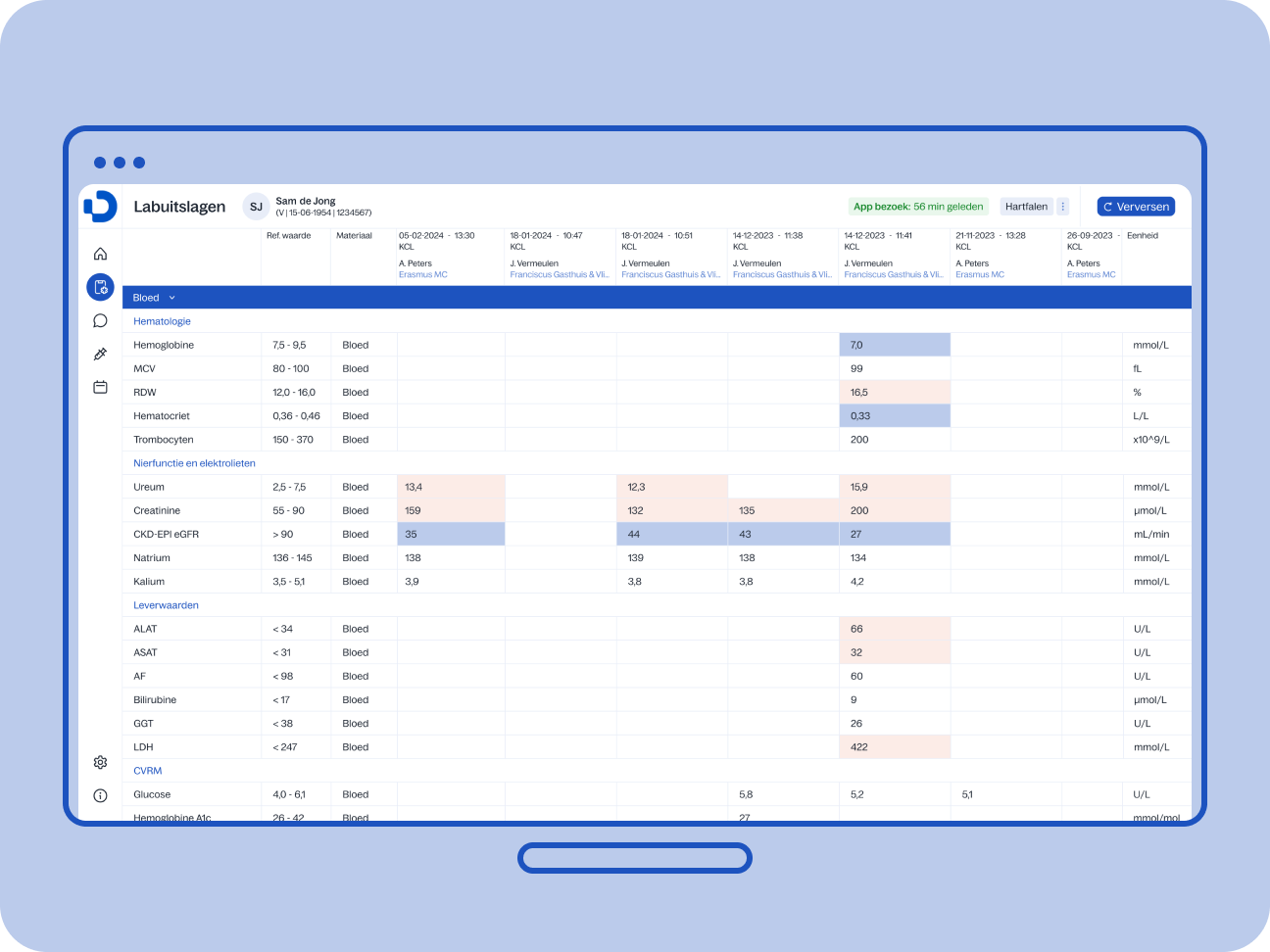Screen dimensions: 1270x952
Task: Click the blue app logo
Action: (x=100, y=206)
